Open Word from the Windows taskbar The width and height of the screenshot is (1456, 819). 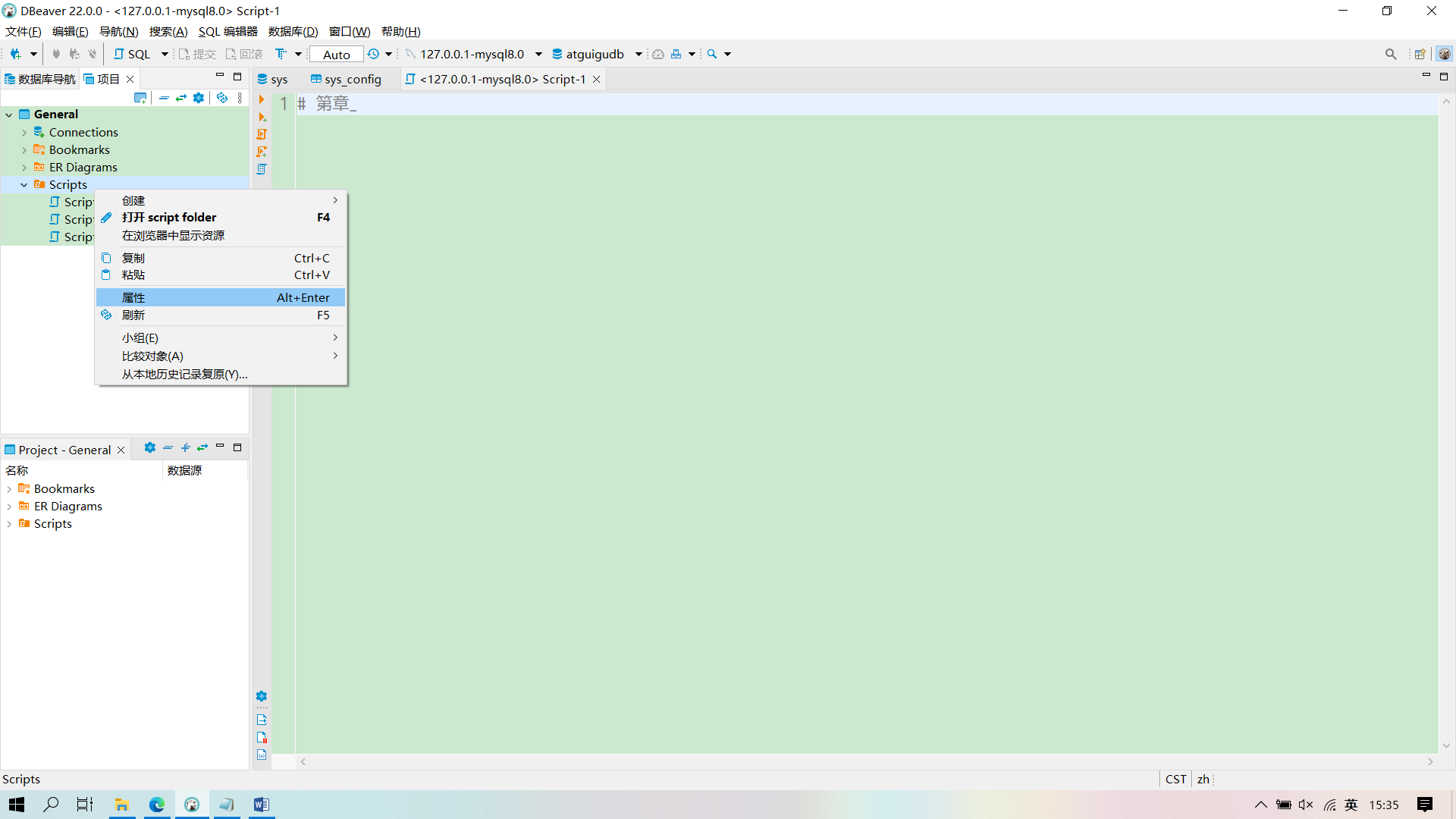click(262, 805)
